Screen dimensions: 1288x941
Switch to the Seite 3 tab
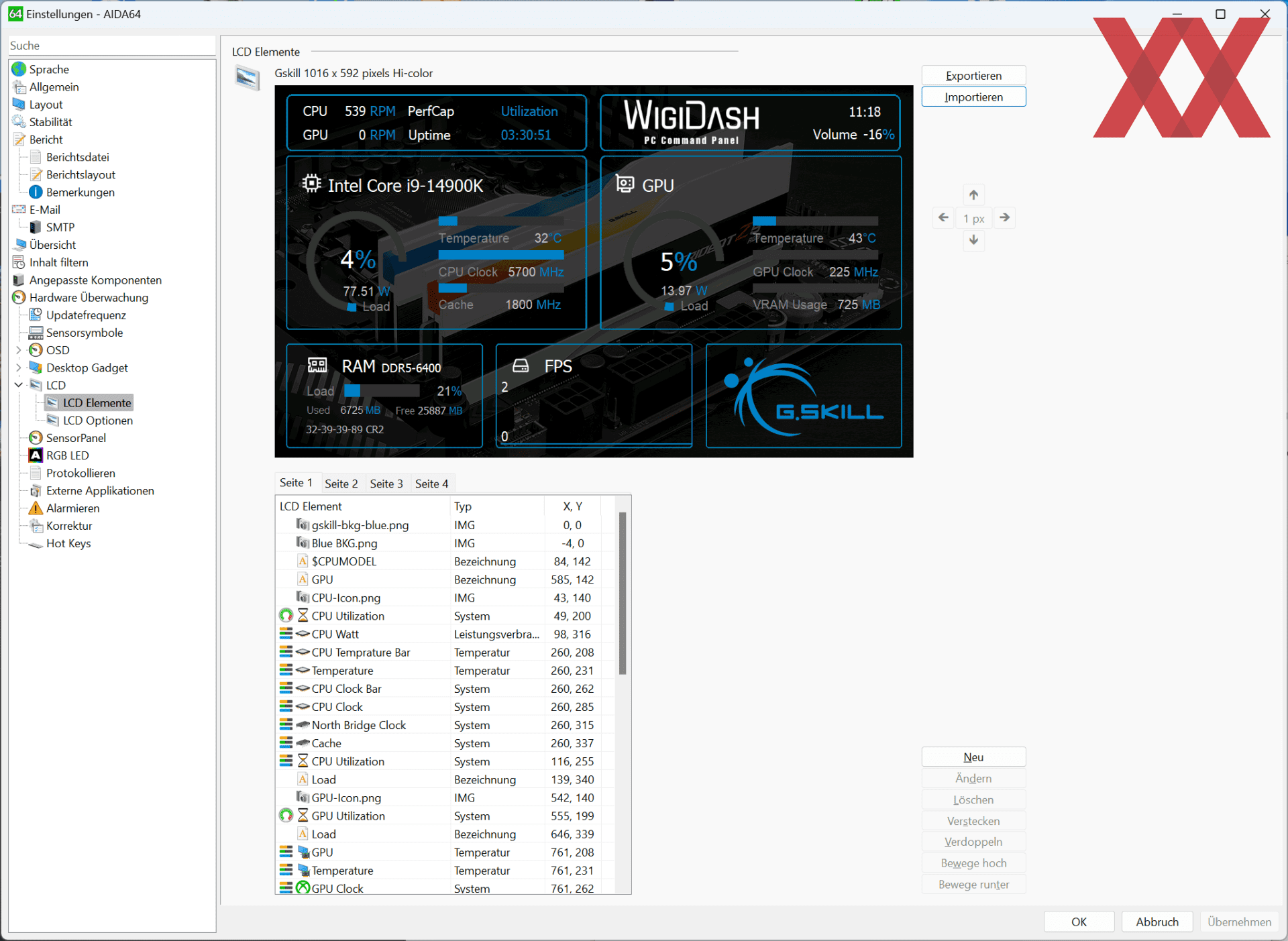[386, 484]
